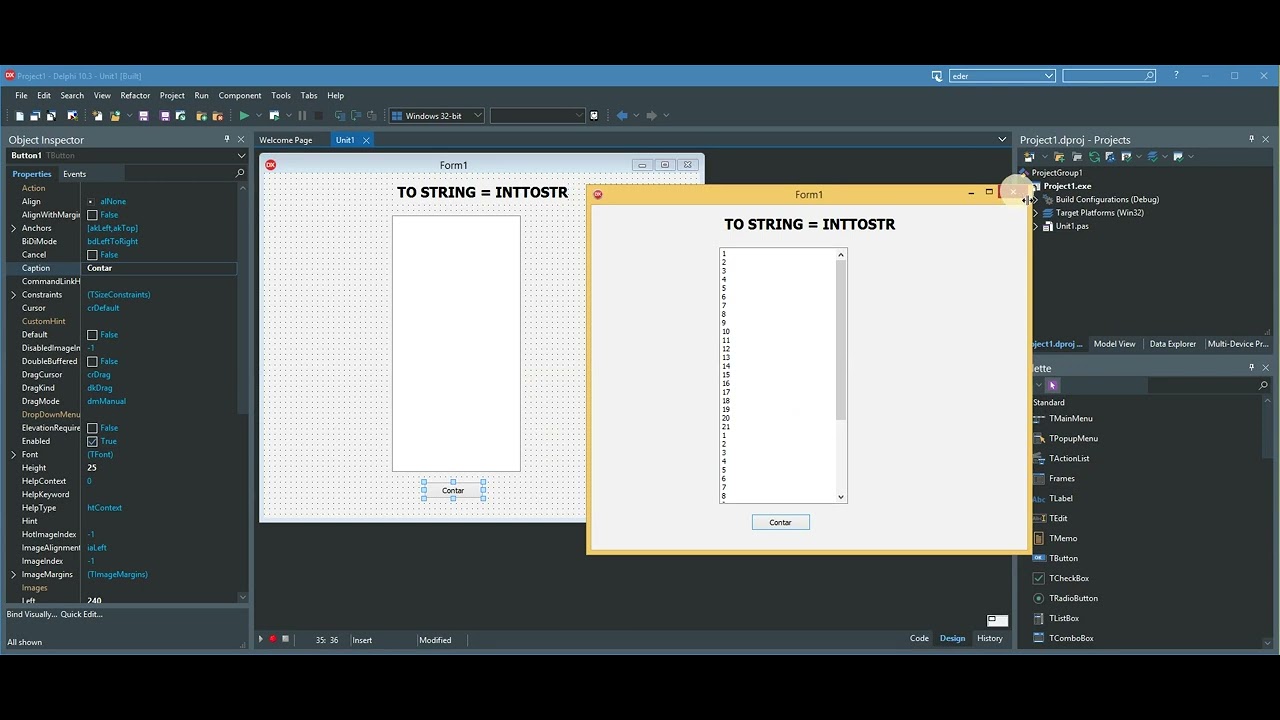Expand the Anchors property
The height and width of the screenshot is (720, 1280).
click(x=14, y=228)
